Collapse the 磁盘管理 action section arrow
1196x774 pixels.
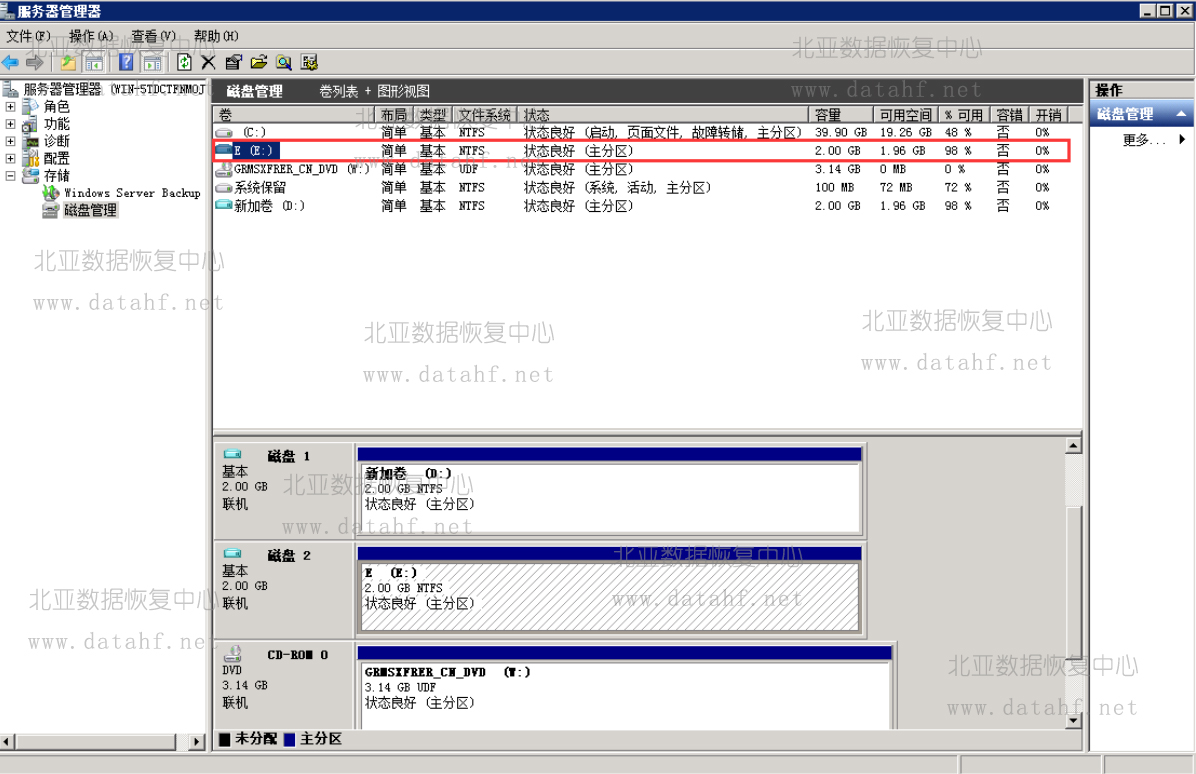1181,114
